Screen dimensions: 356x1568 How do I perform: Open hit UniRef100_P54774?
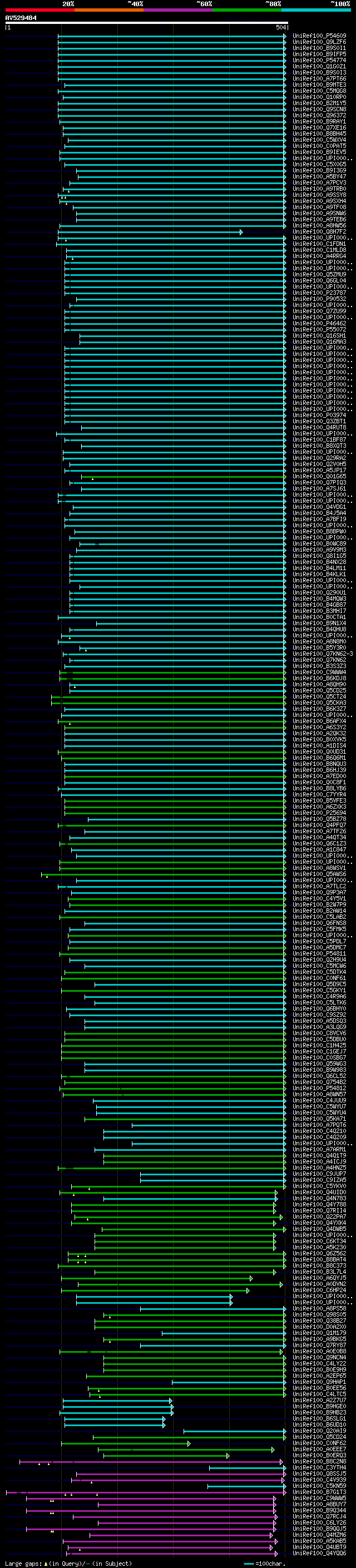click(x=319, y=60)
